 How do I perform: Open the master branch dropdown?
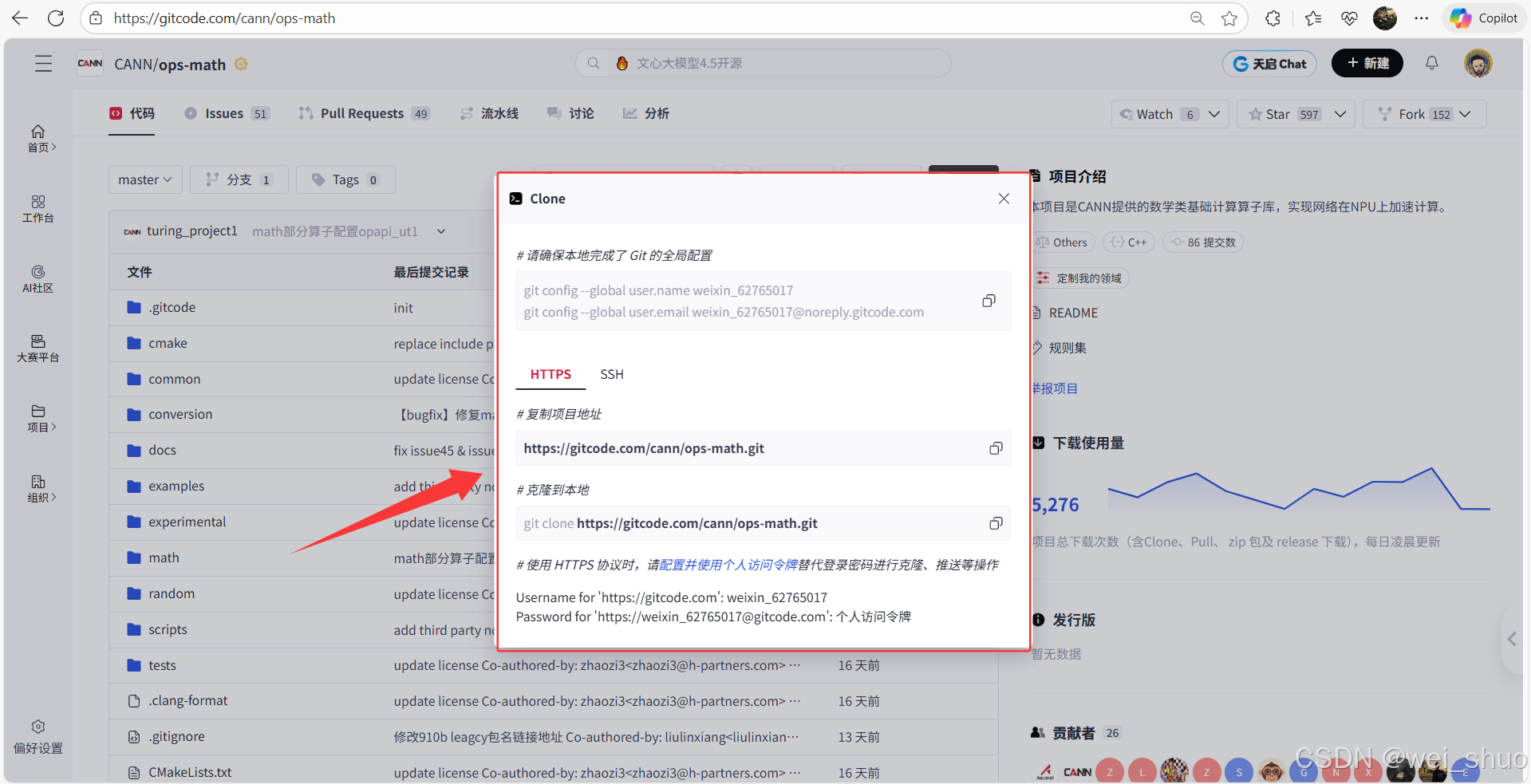coord(144,179)
